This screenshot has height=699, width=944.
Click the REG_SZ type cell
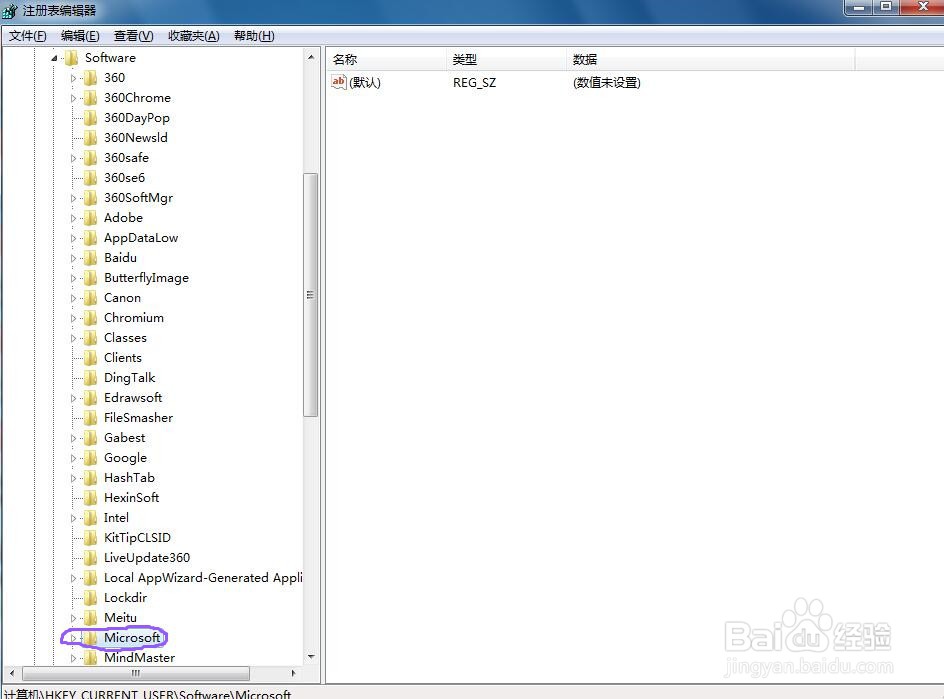pyautogui.click(x=474, y=82)
